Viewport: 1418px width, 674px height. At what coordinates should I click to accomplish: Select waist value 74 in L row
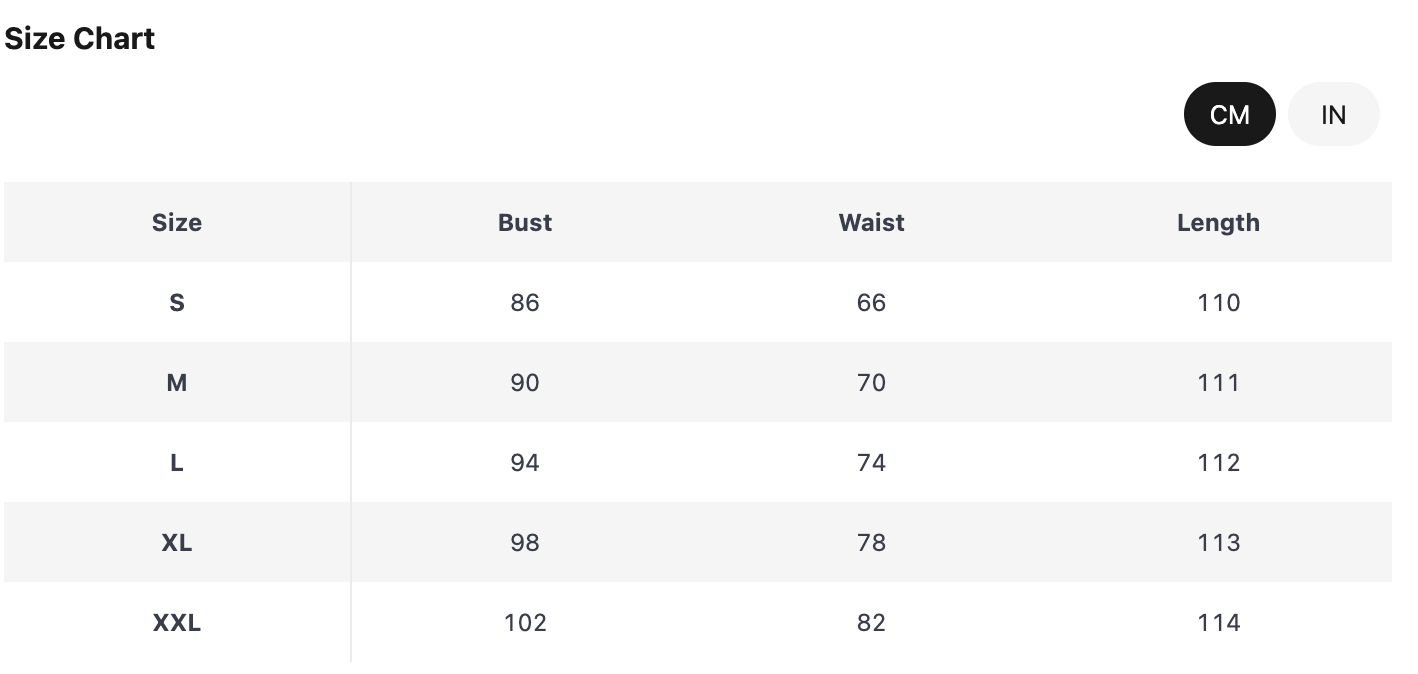click(871, 462)
